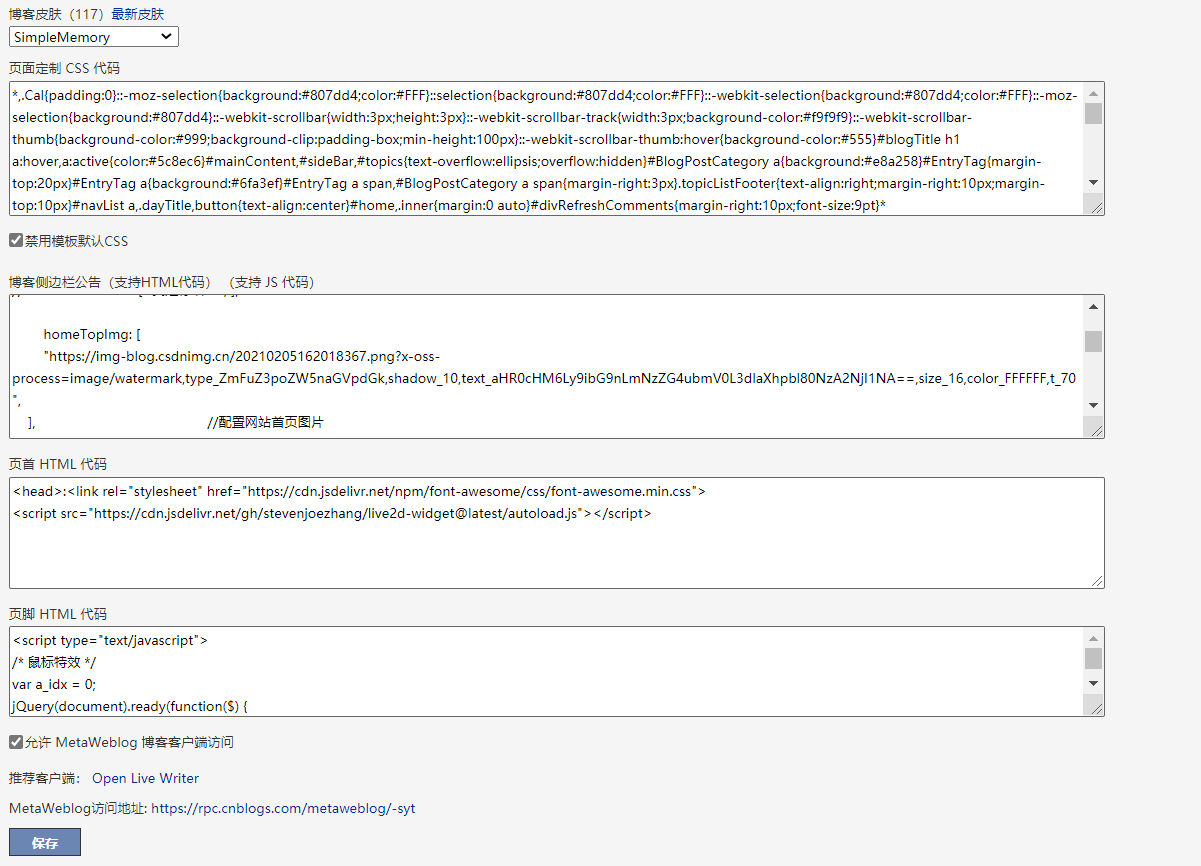Image resolution: width=1201 pixels, height=866 pixels.
Task: Open the rpc.cnblogs.com metaweblog URL link
Action: point(283,808)
